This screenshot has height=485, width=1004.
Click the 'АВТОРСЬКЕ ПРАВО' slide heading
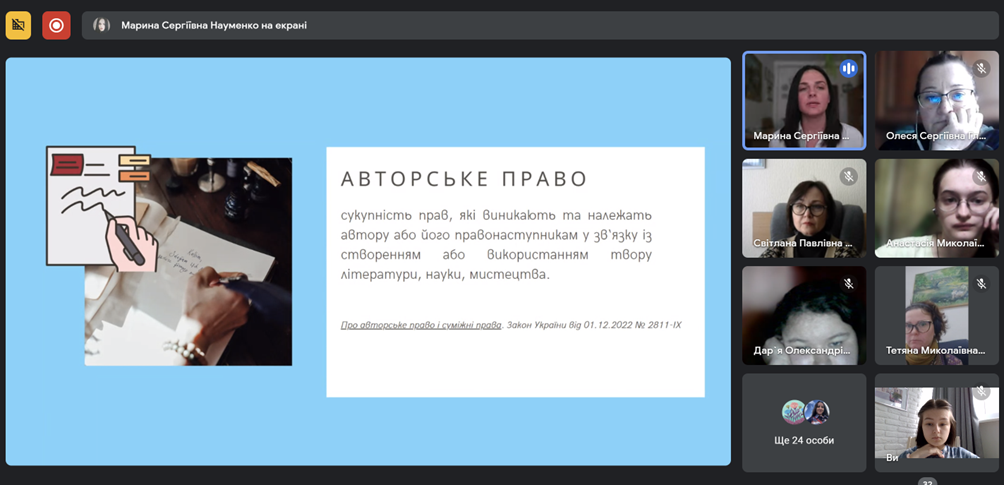pos(464,179)
